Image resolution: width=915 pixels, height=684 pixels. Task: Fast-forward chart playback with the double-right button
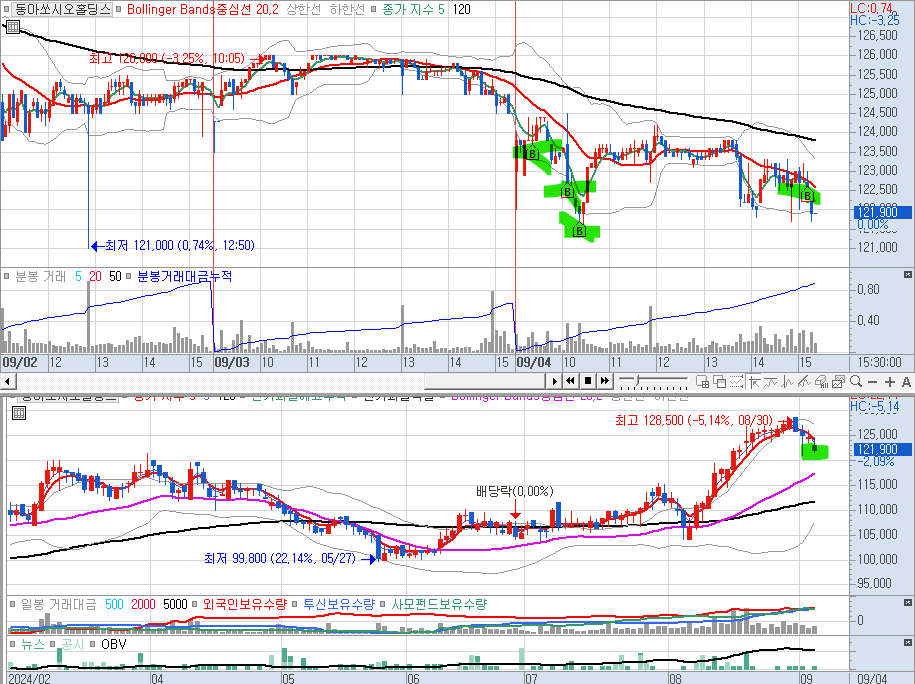(x=605, y=381)
